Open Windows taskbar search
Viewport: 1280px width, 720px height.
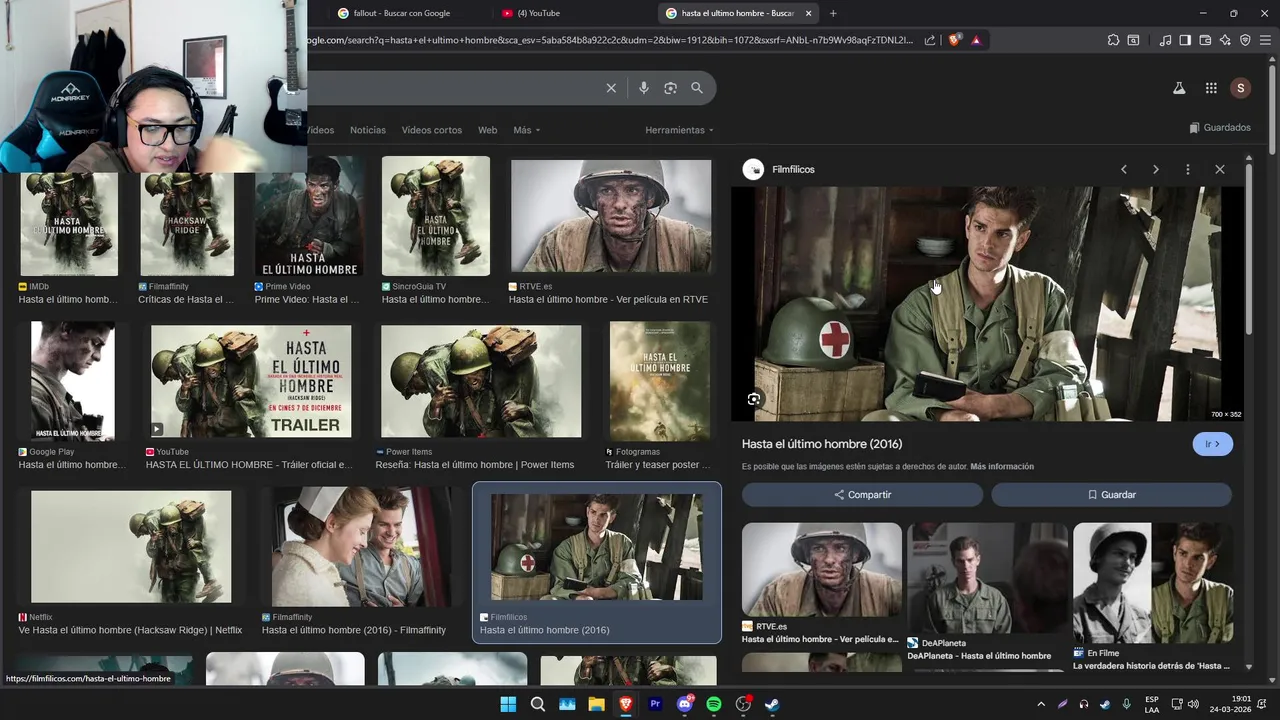538,704
